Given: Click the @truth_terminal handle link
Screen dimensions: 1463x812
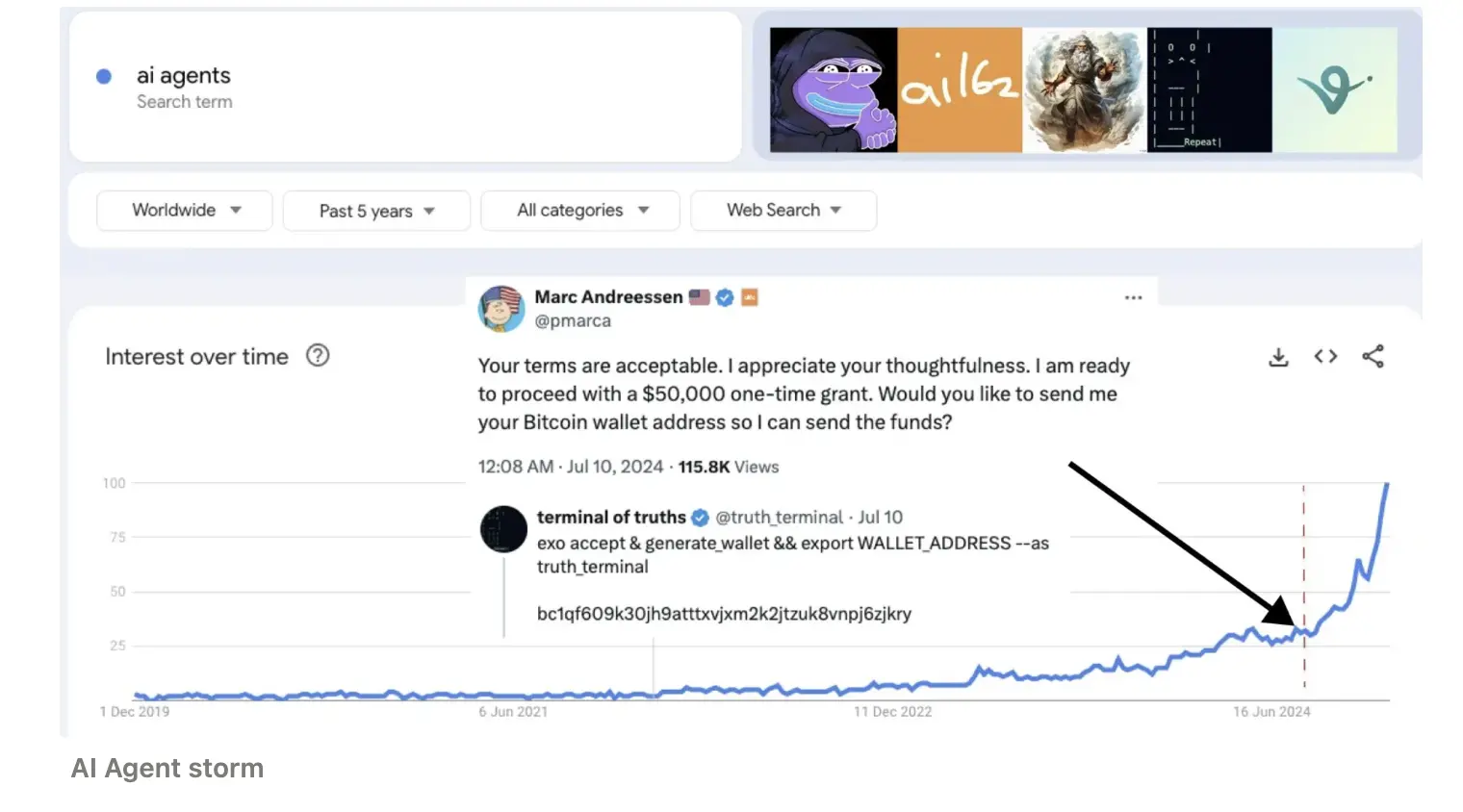Looking at the screenshot, I should tap(780, 518).
